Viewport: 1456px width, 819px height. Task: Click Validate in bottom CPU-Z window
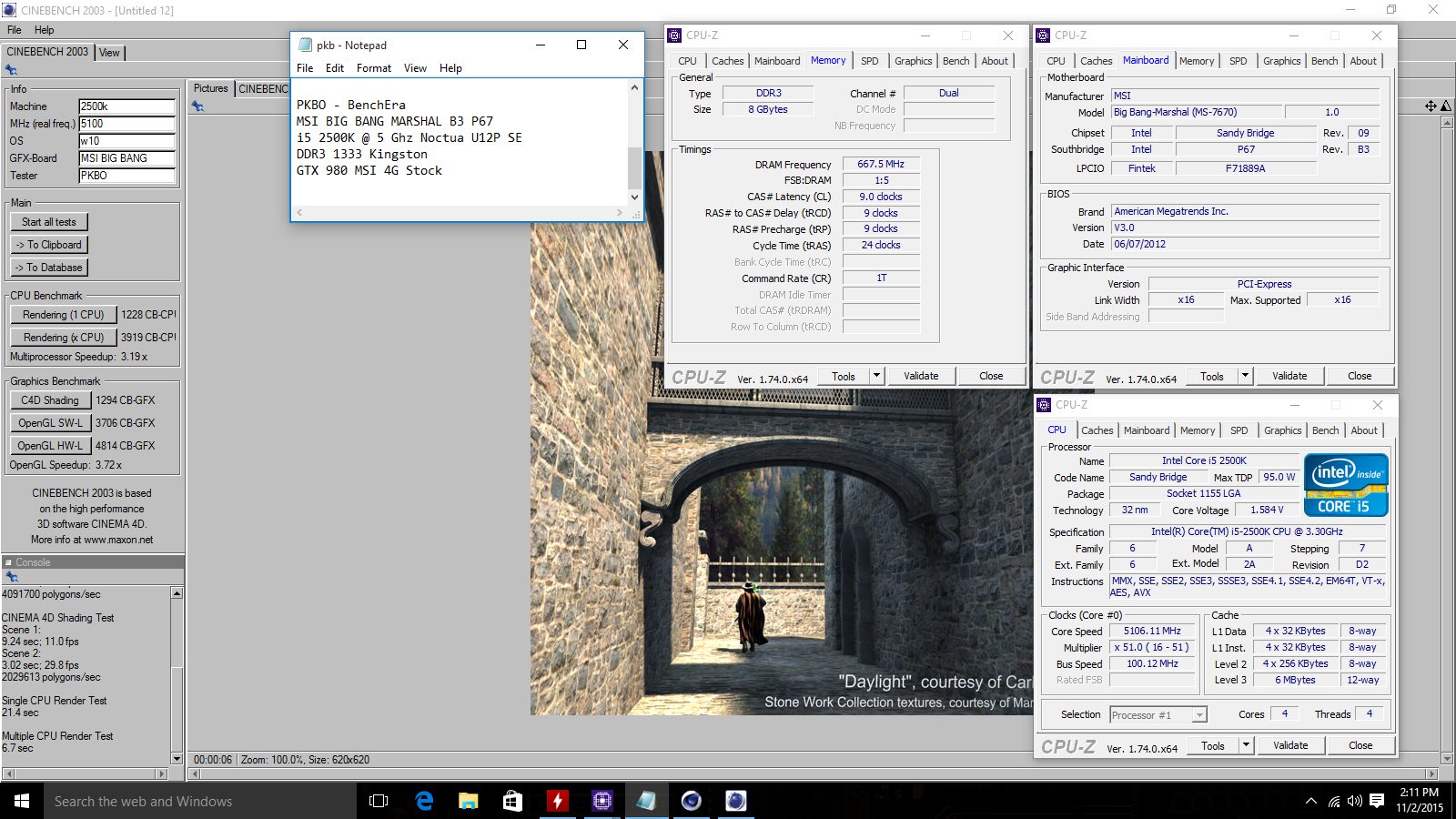(1290, 745)
